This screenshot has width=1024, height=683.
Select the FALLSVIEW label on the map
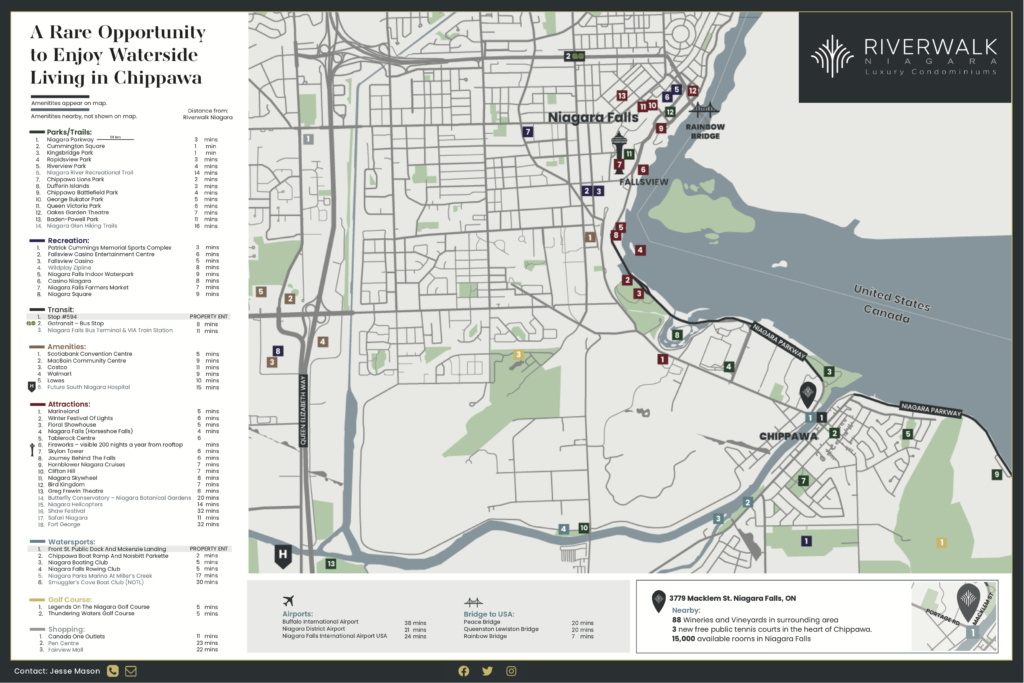click(x=643, y=182)
